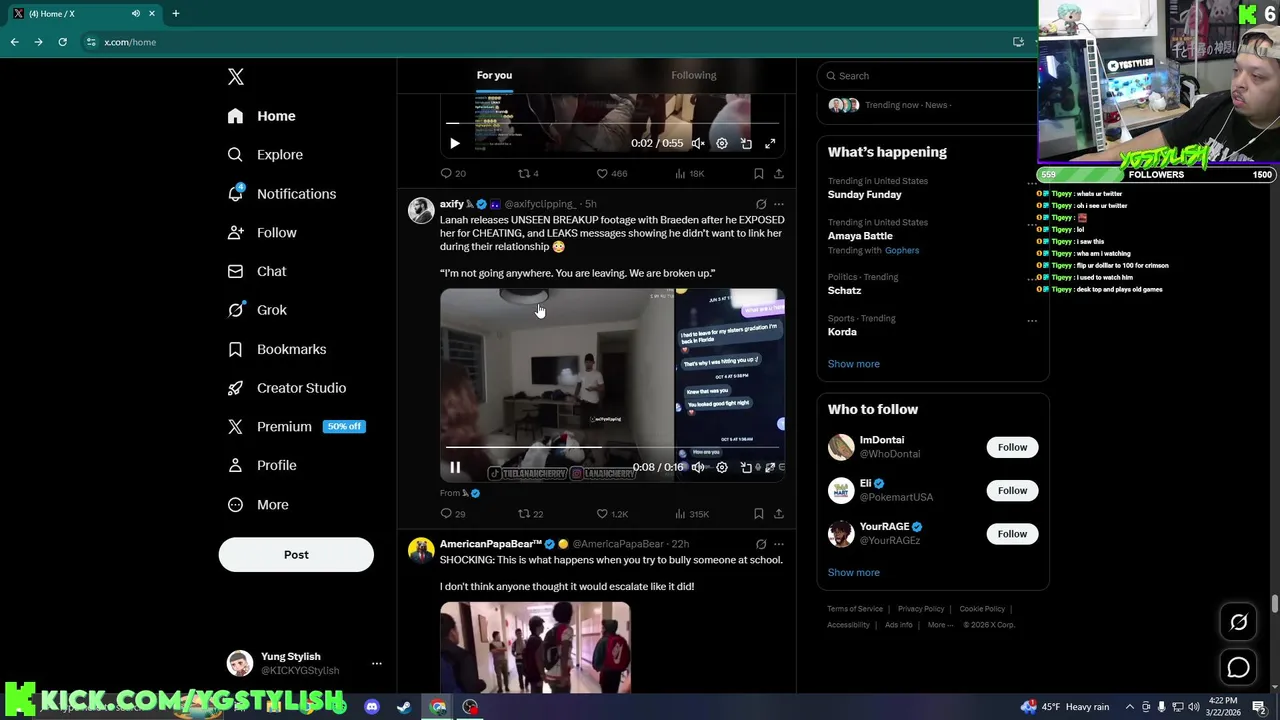Switch to the For you tab
Viewport: 1280px width, 720px height.
494,75
